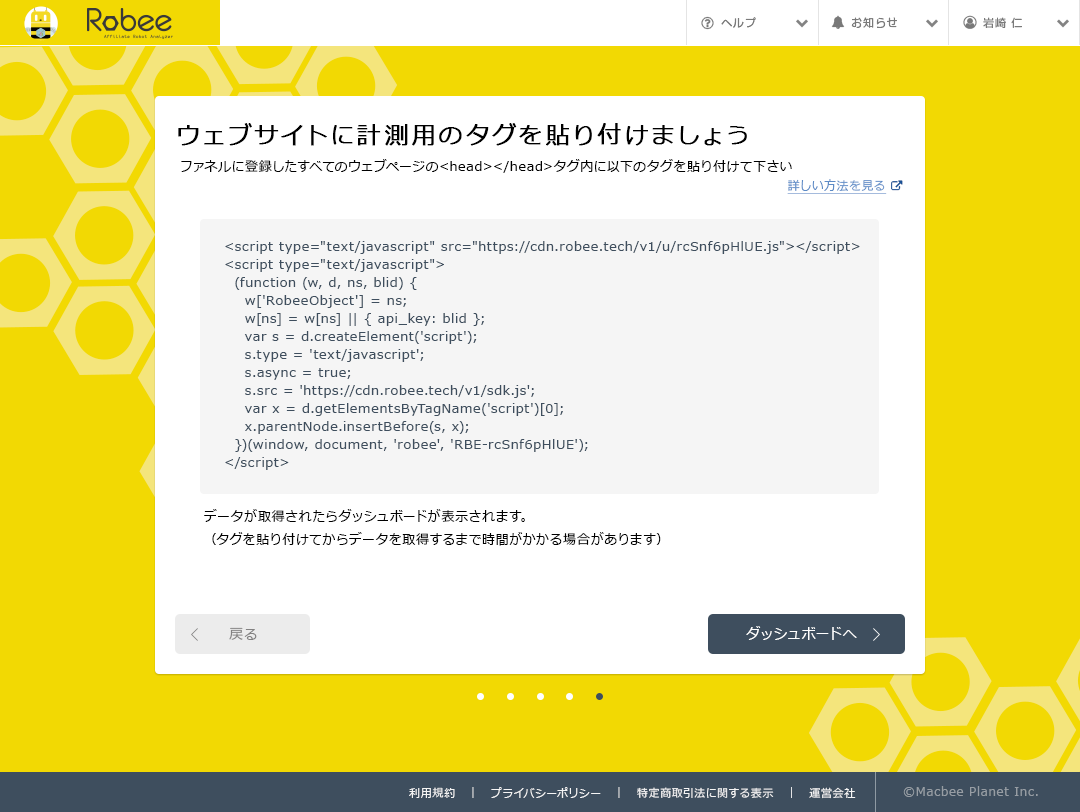The image size is (1080, 812).
Task: Click the notification bell icon
Action: (838, 23)
